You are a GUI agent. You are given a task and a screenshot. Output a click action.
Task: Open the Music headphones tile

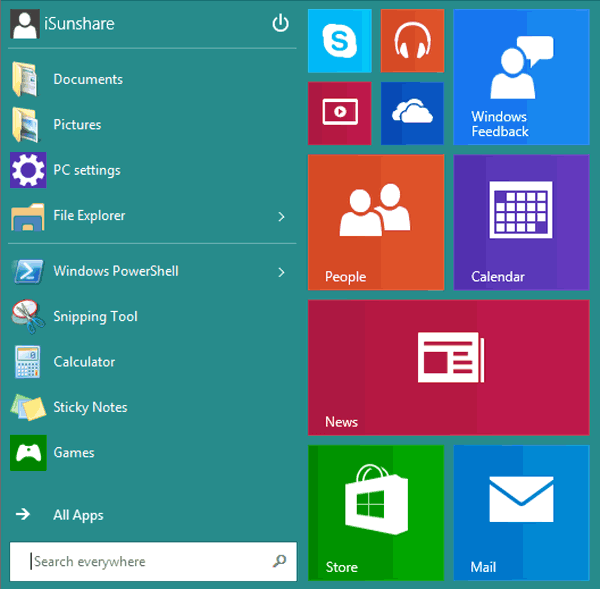click(x=412, y=41)
